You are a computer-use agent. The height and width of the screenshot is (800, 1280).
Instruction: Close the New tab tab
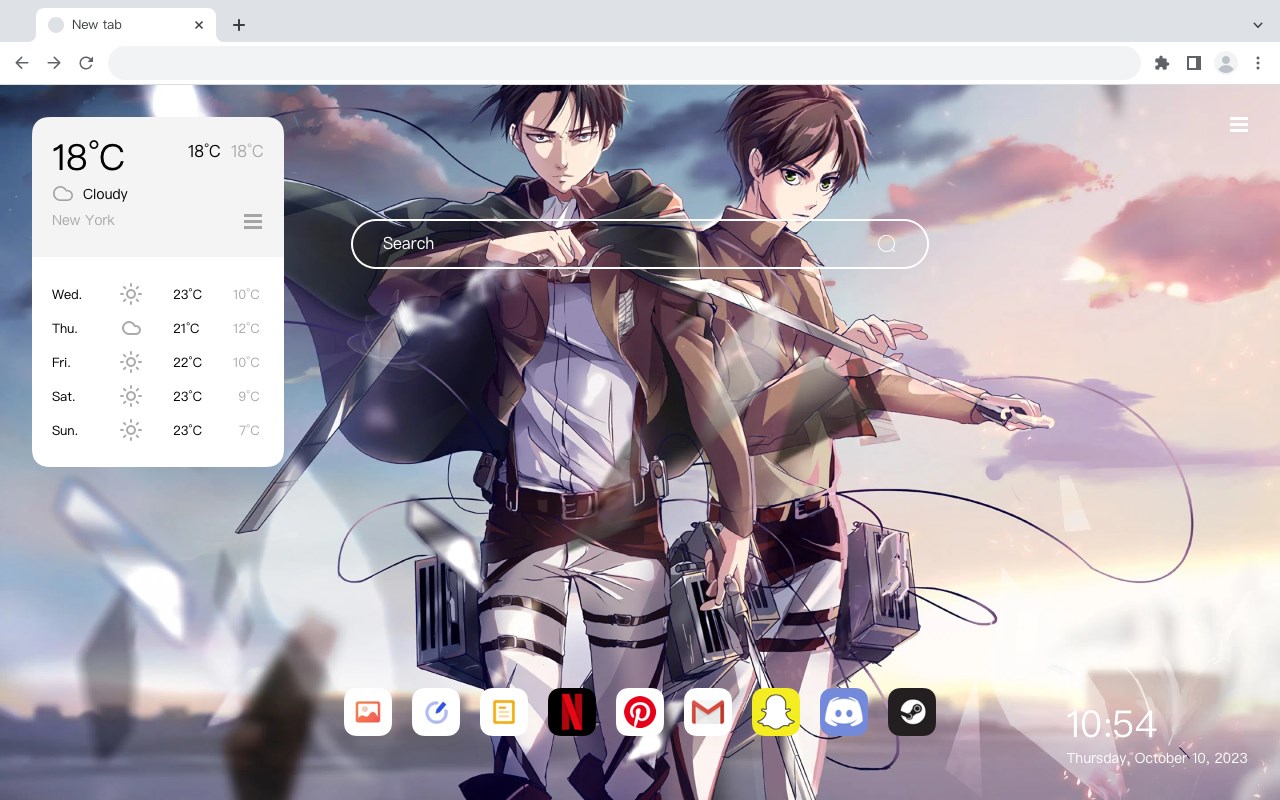click(199, 25)
